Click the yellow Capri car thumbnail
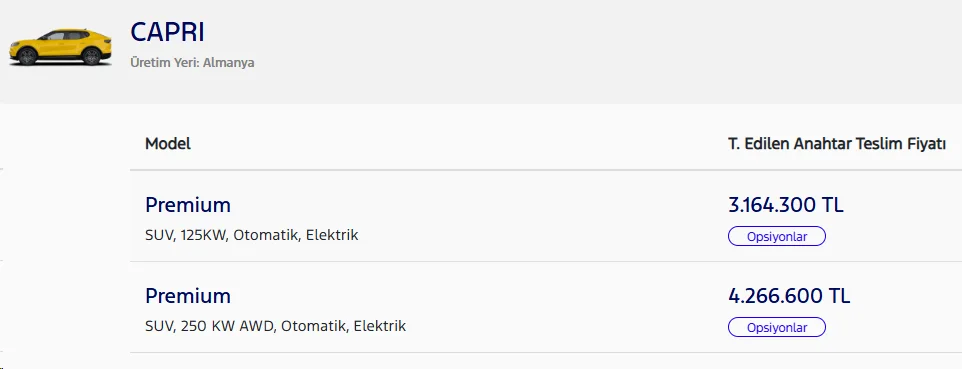The width and height of the screenshot is (962, 369). point(60,47)
